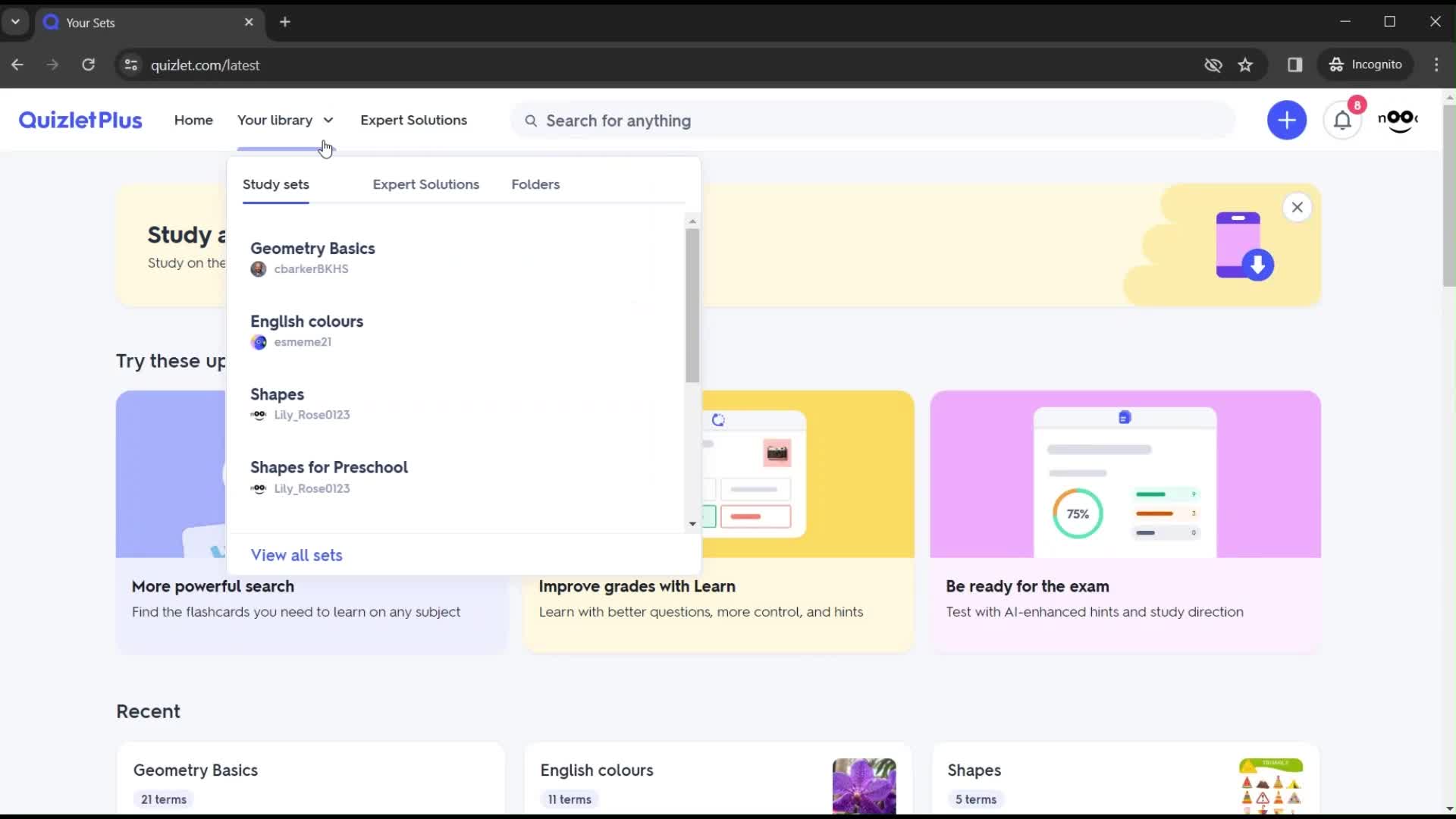Viewport: 1456px width, 819px height.
Task: Open recent English colours card
Action: coord(718,779)
